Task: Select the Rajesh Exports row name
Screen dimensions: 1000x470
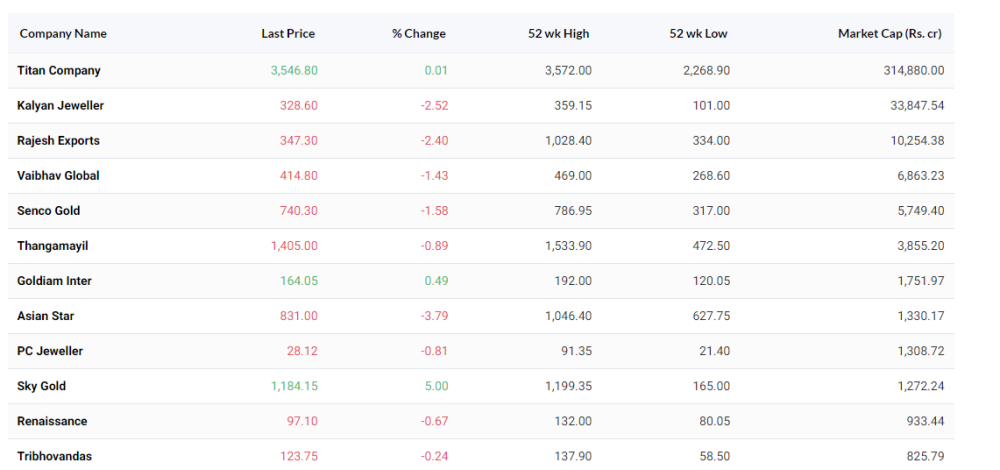Action: (x=59, y=141)
